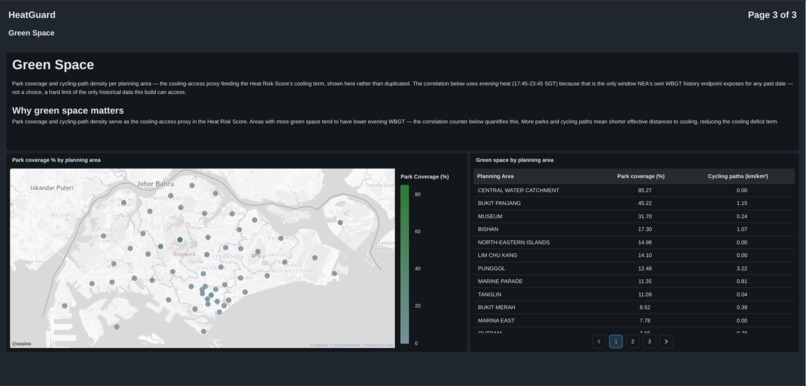Sort by the Planning Area column header
806x386 pixels.
tap(495, 176)
